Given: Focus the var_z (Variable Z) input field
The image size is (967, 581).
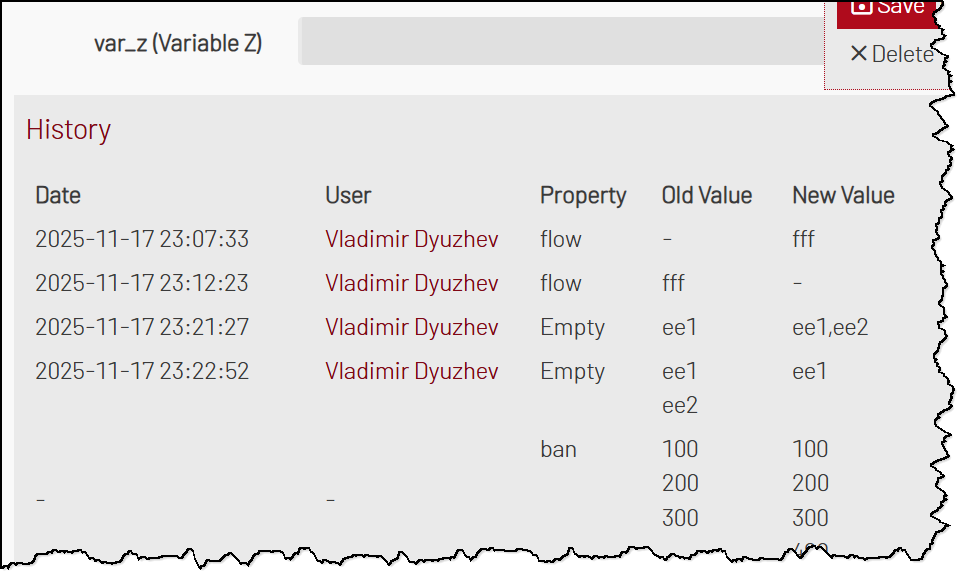Looking at the screenshot, I should click(x=560, y=42).
